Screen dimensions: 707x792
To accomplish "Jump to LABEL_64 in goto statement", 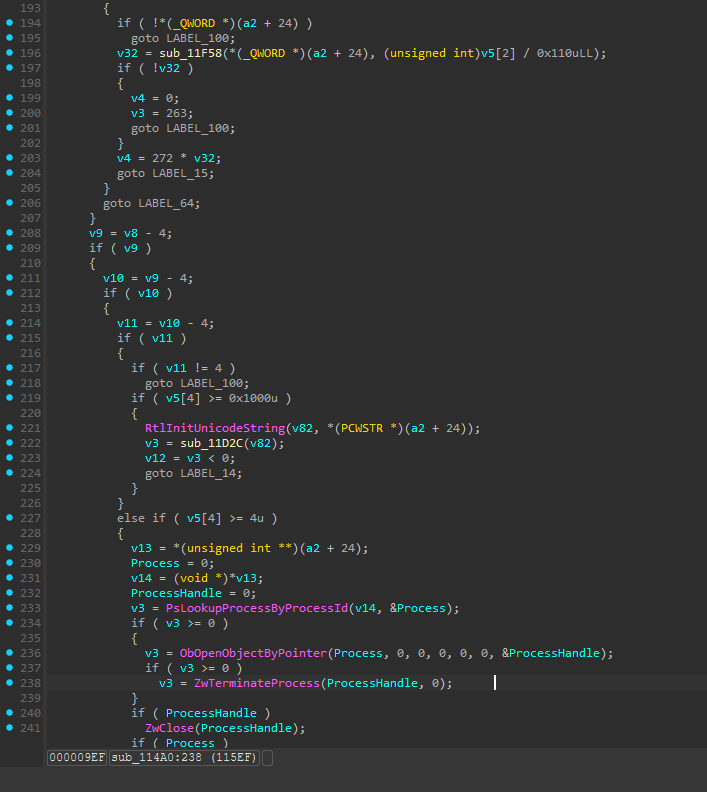I will tap(166, 204).
